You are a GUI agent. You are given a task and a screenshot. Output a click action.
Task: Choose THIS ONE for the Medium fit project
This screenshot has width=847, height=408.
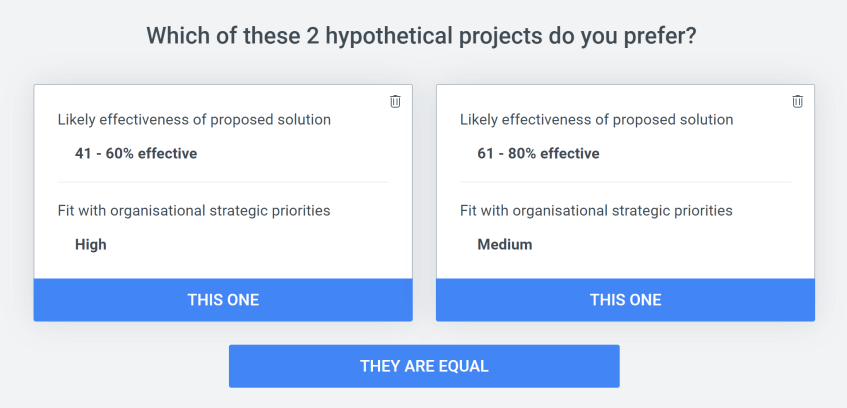pyautogui.click(x=626, y=300)
